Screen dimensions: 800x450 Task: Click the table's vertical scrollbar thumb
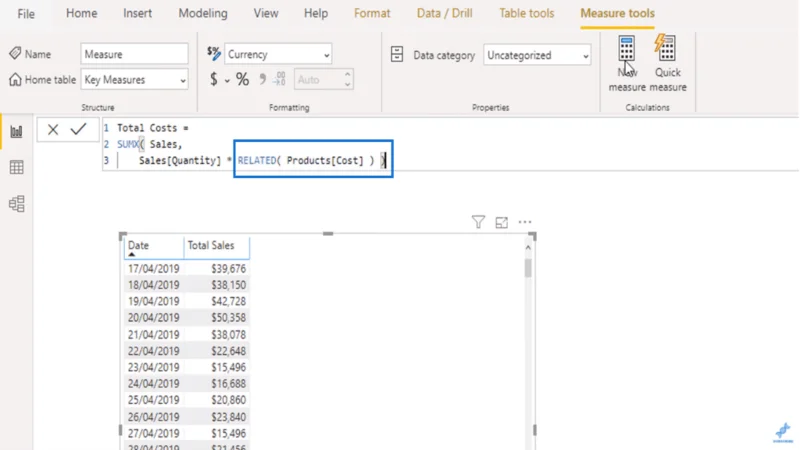pyautogui.click(x=528, y=268)
